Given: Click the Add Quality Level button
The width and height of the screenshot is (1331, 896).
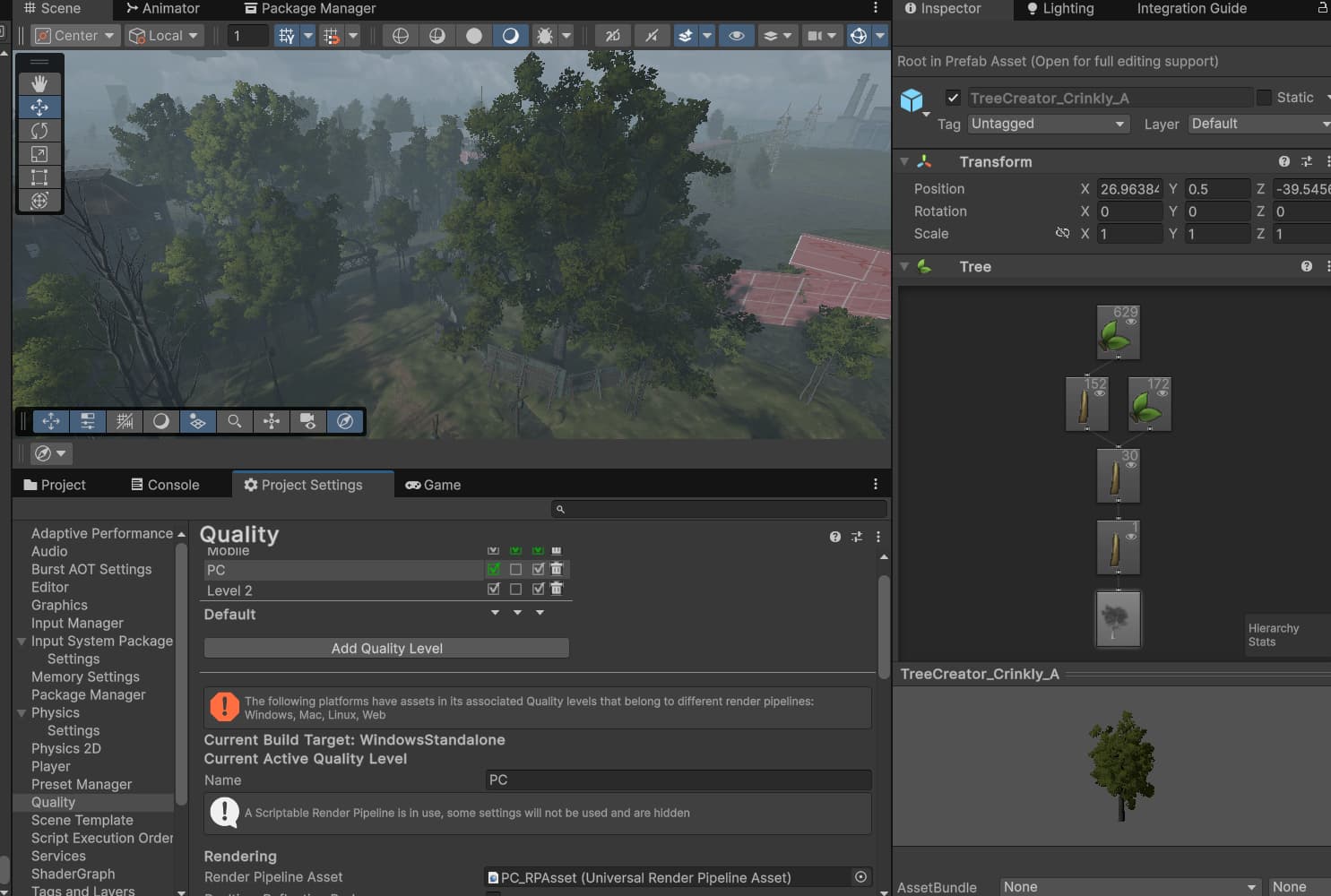Looking at the screenshot, I should (385, 648).
